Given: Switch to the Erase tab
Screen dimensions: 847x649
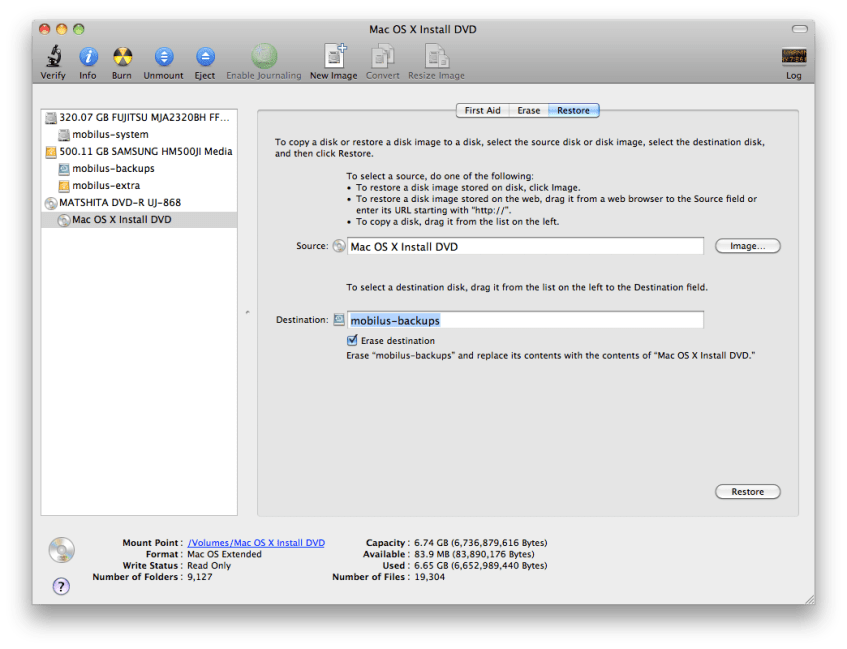Looking at the screenshot, I should pos(529,110).
